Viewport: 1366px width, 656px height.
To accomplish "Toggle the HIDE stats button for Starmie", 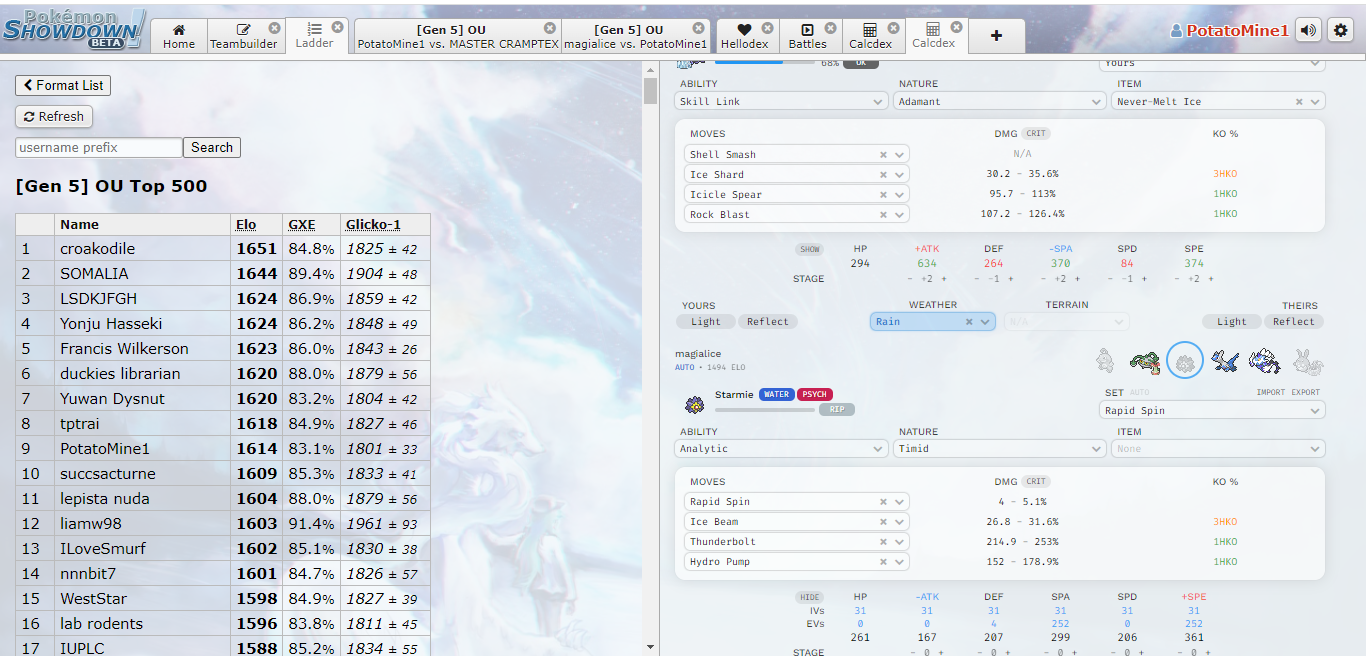I will [x=810, y=597].
